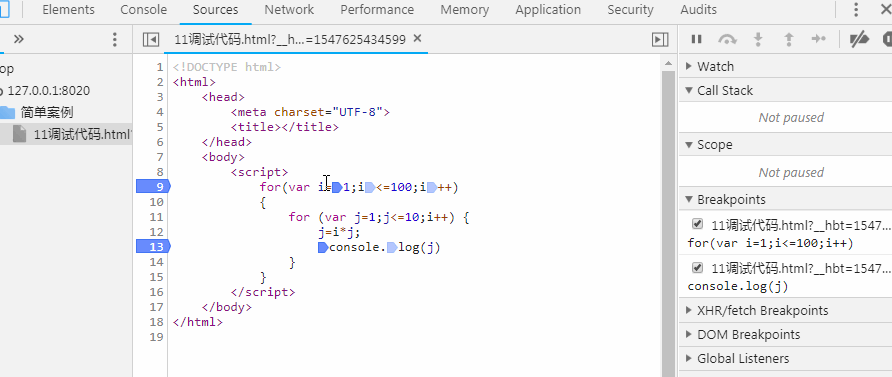Uncheck the console.log(j) breakpoint checkbox
The image size is (892, 377).
[x=697, y=267]
